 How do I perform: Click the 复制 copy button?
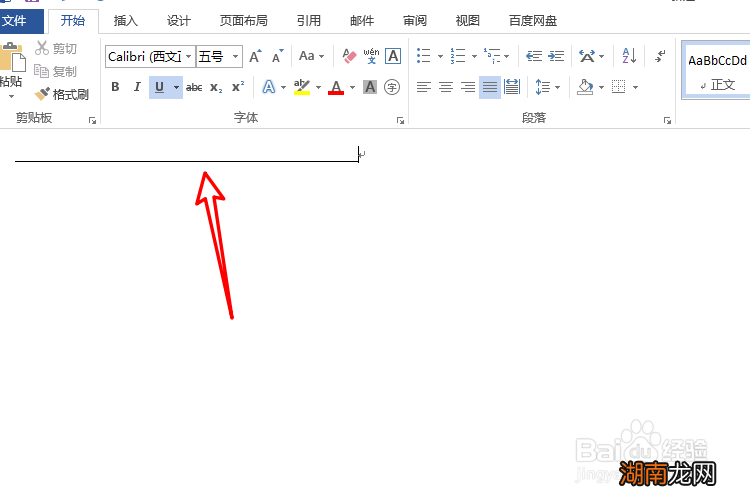(x=56, y=71)
